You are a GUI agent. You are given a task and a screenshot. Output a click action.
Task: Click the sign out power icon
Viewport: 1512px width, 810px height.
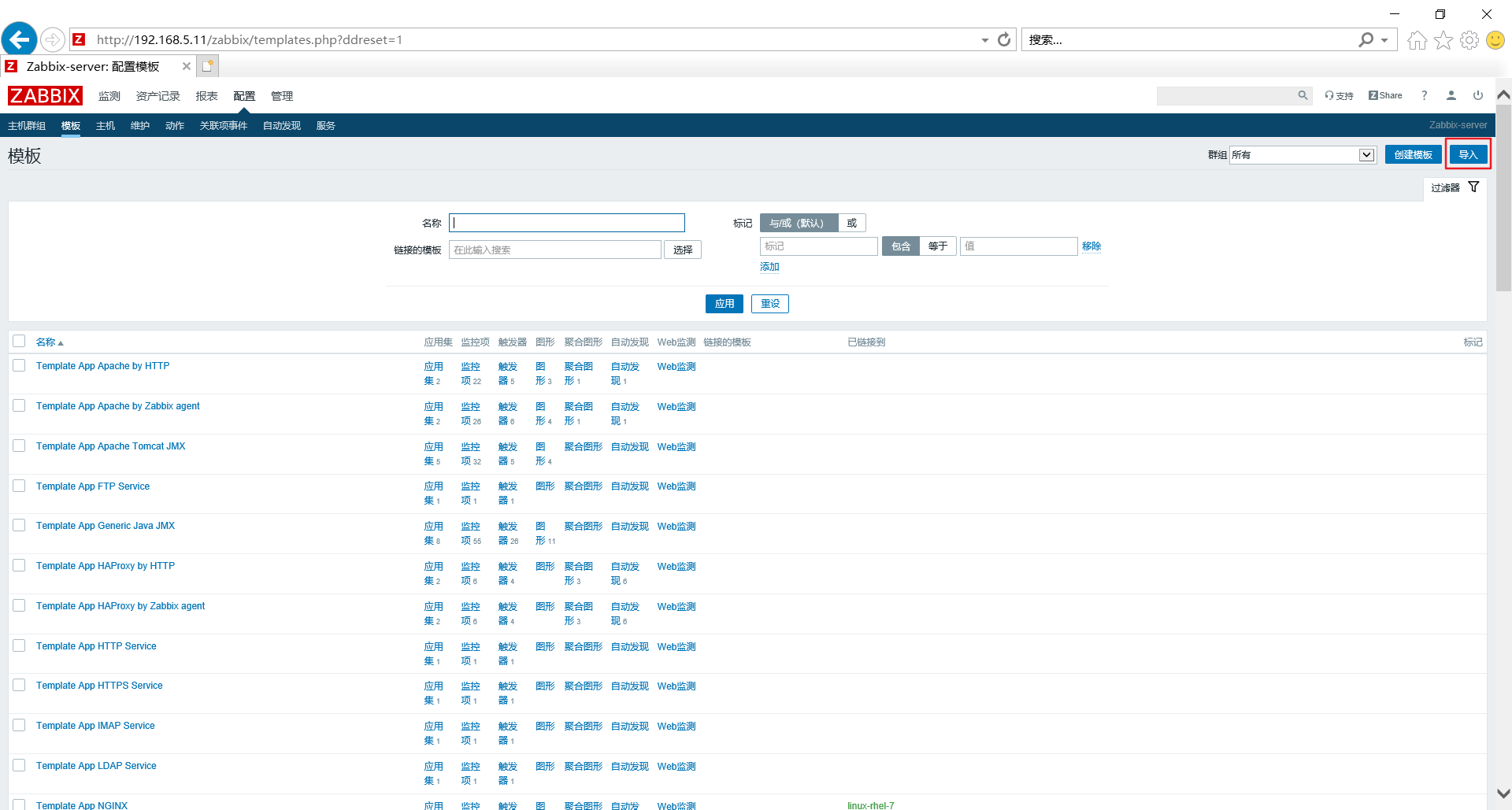pyautogui.click(x=1478, y=95)
